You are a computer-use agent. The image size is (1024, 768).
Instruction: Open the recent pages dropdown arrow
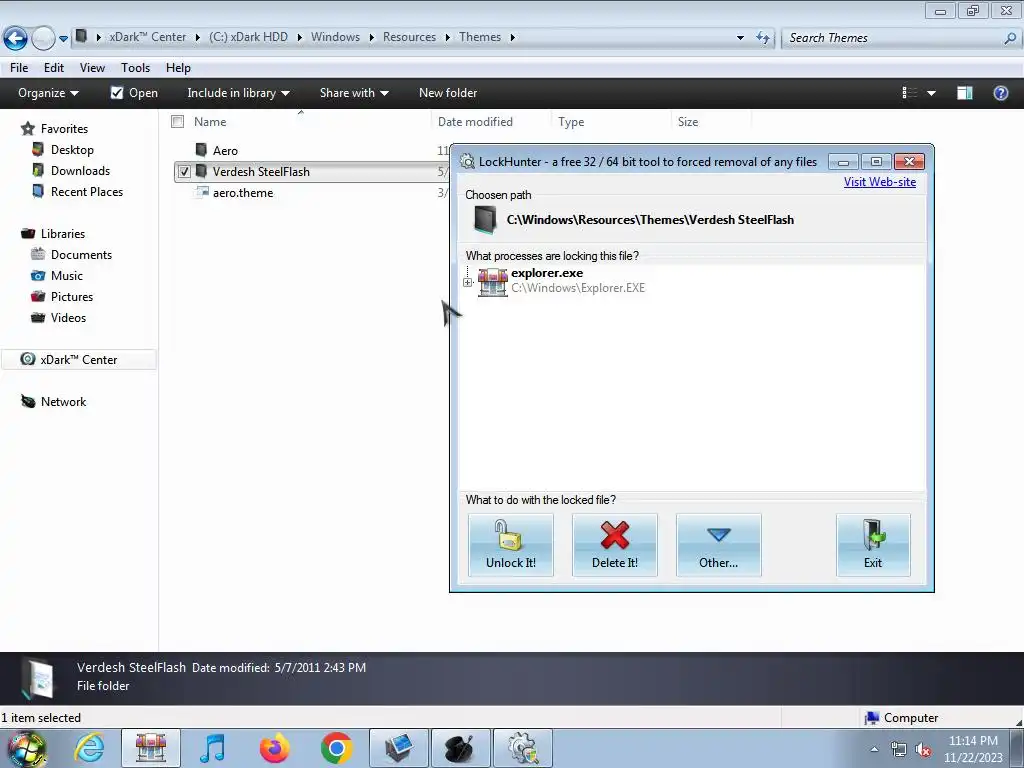63,39
